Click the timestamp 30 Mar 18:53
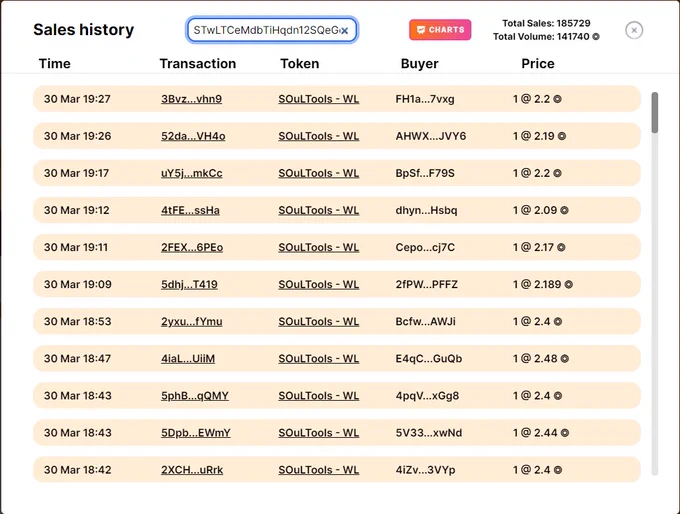680x514 pixels. [x=78, y=321]
